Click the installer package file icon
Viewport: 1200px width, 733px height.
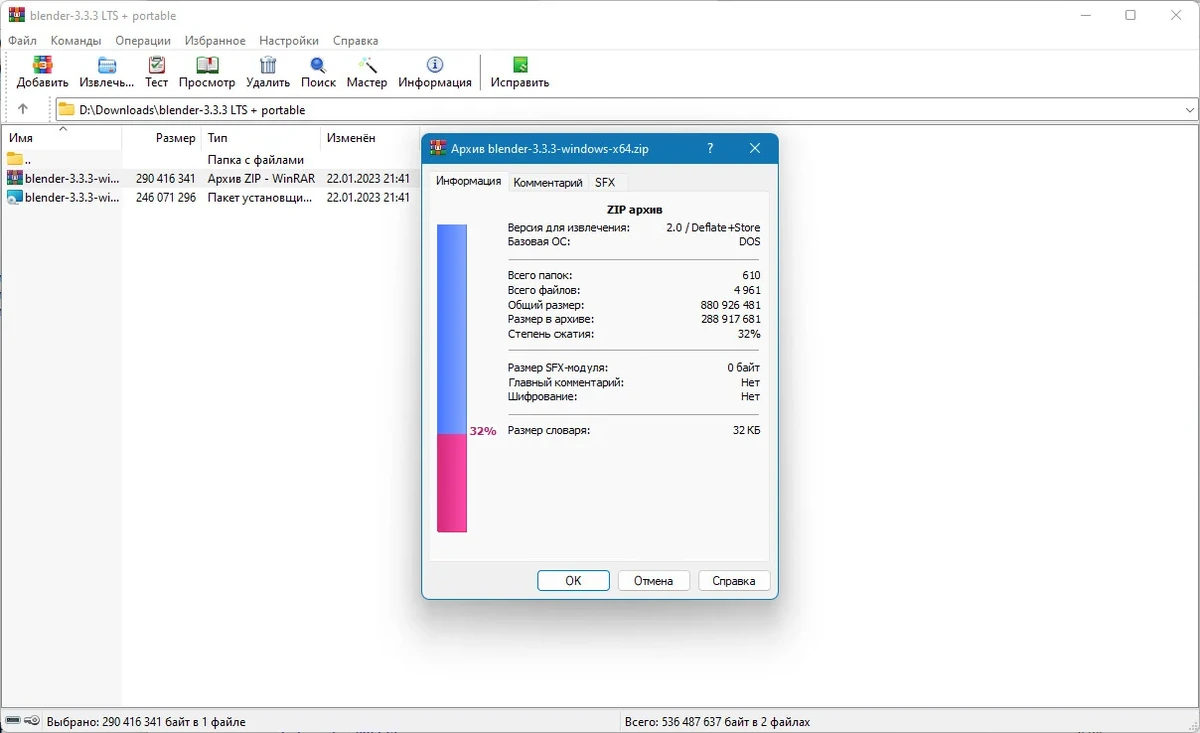tap(15, 197)
